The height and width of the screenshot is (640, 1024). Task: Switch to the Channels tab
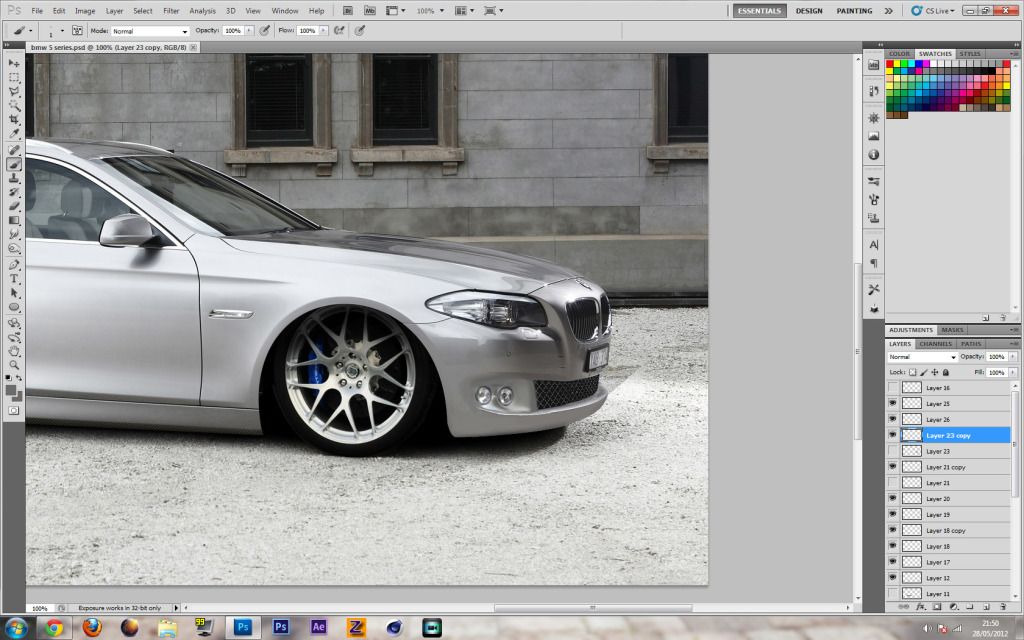pyautogui.click(x=935, y=344)
